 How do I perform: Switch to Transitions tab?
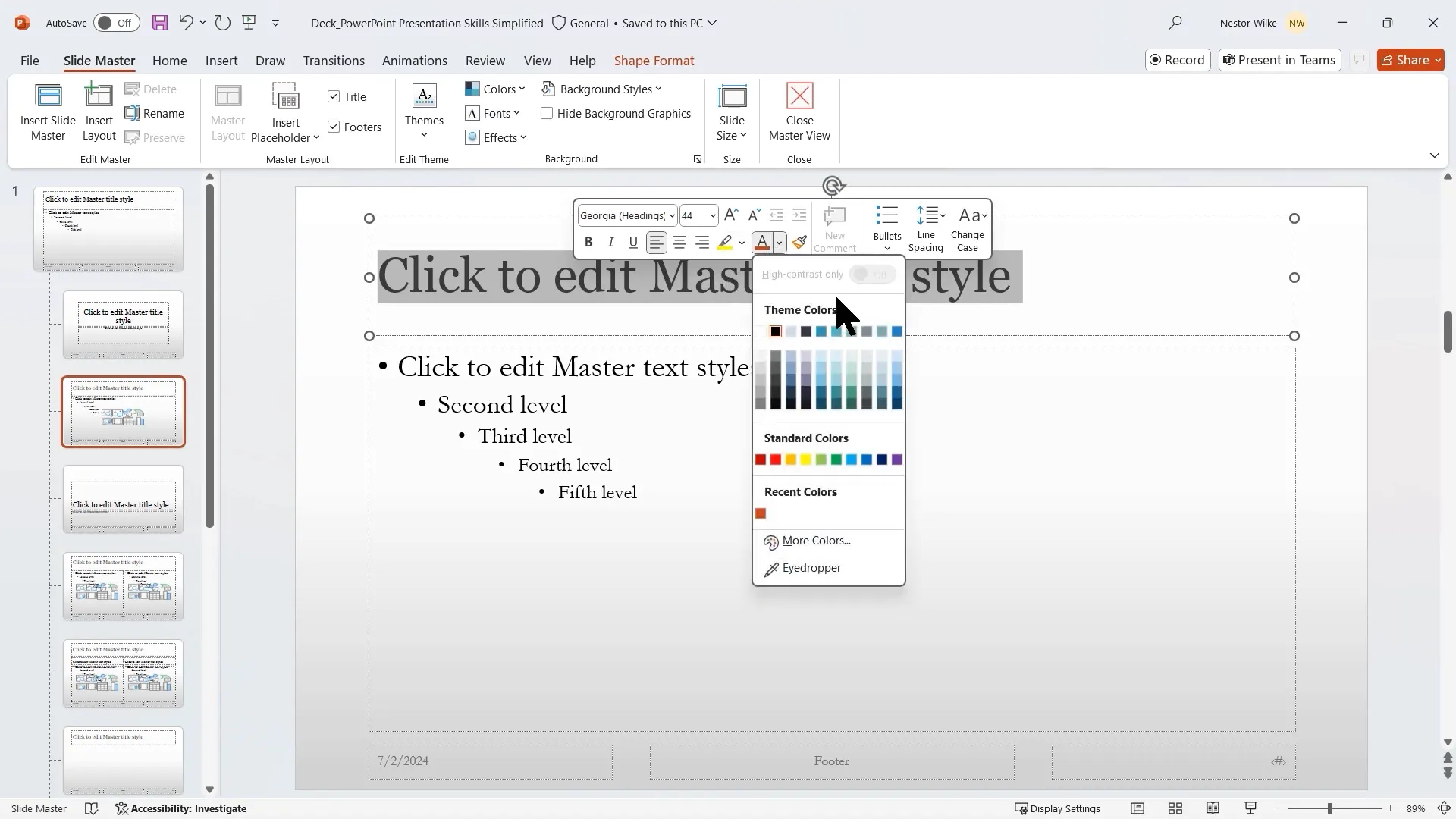pyautogui.click(x=334, y=60)
